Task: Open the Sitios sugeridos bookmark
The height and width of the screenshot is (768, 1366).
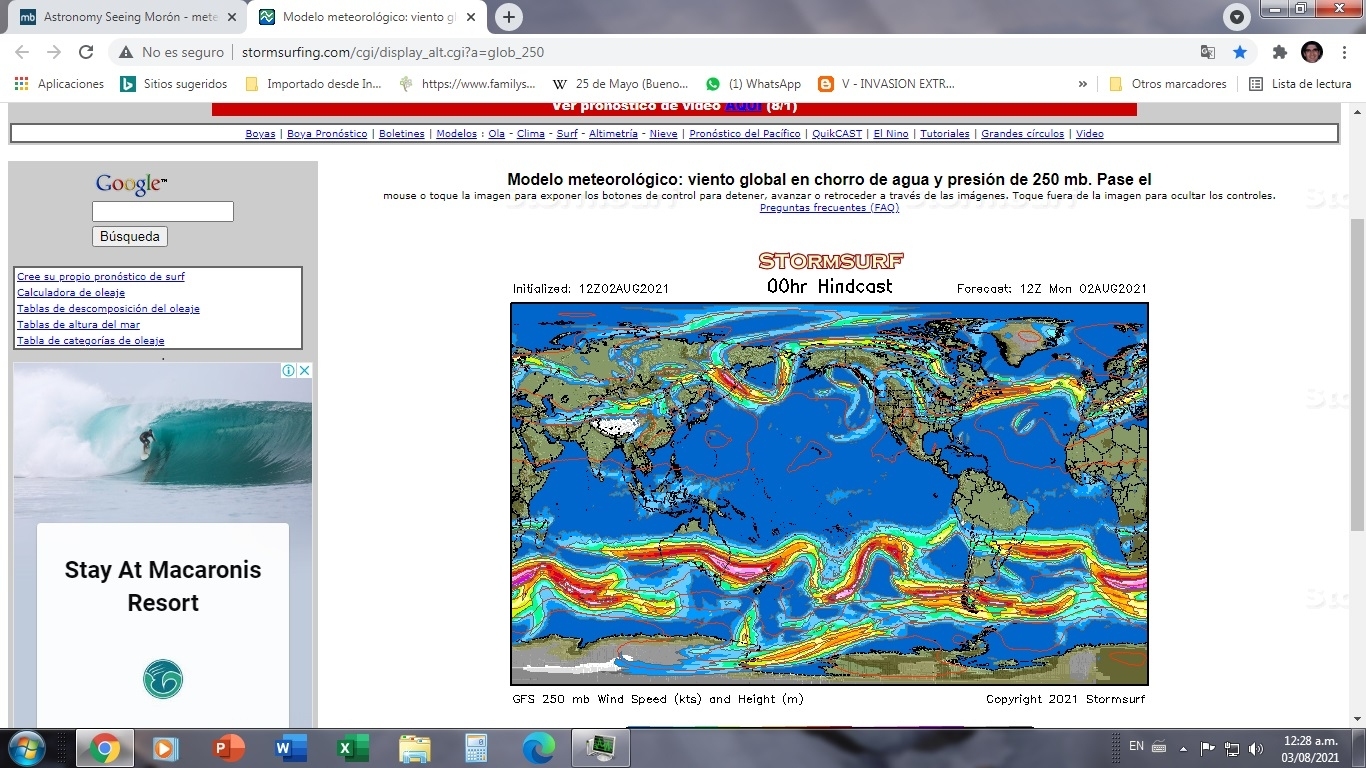Action: 174,84
